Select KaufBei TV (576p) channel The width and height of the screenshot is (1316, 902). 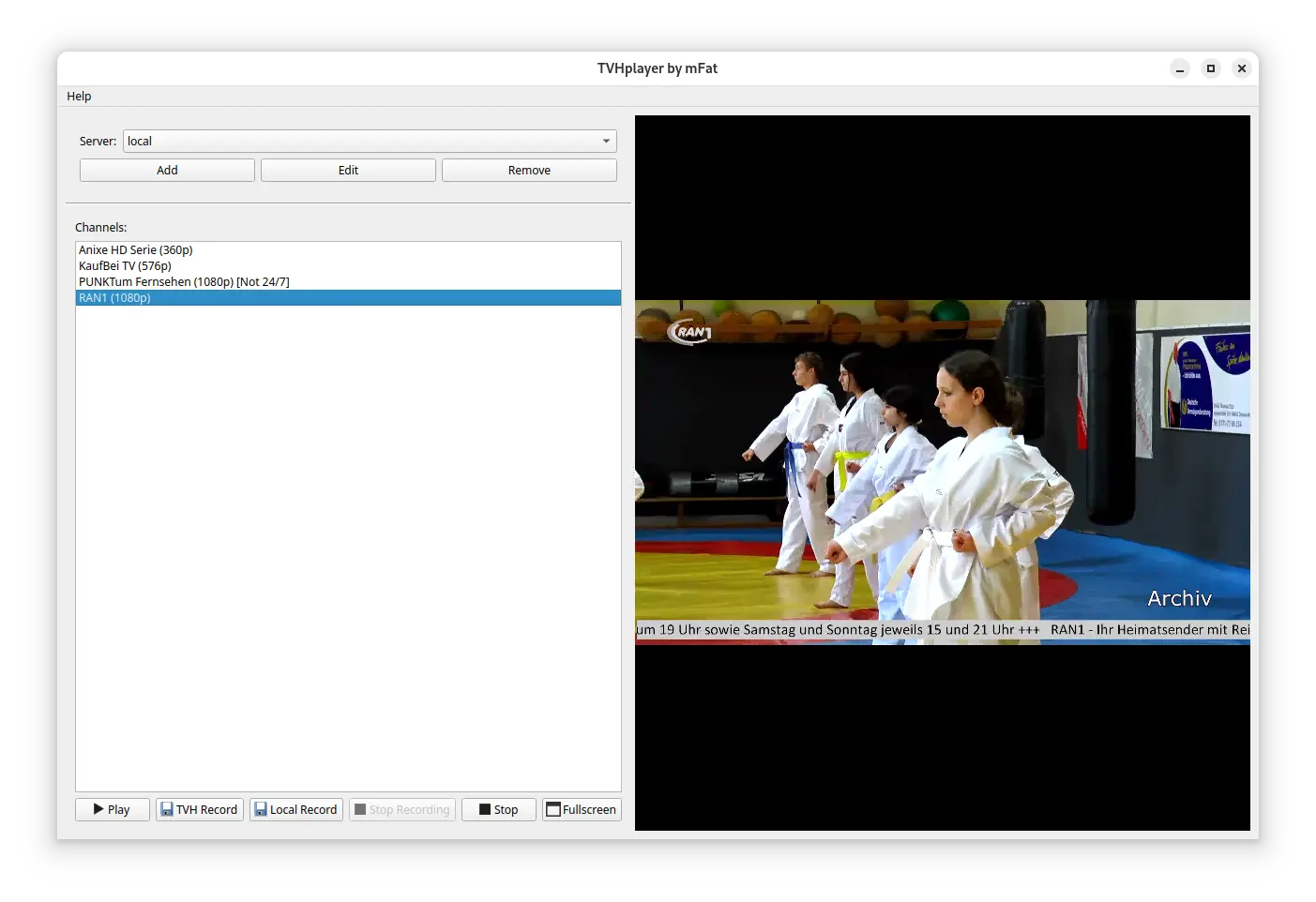point(348,266)
